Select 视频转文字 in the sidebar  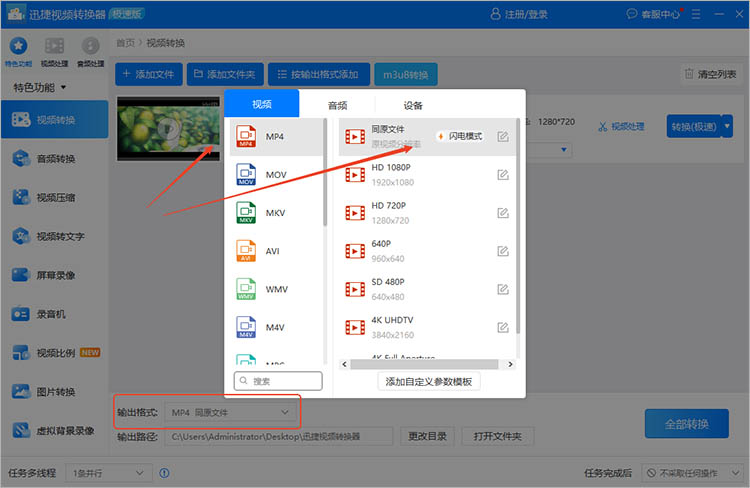[55, 236]
